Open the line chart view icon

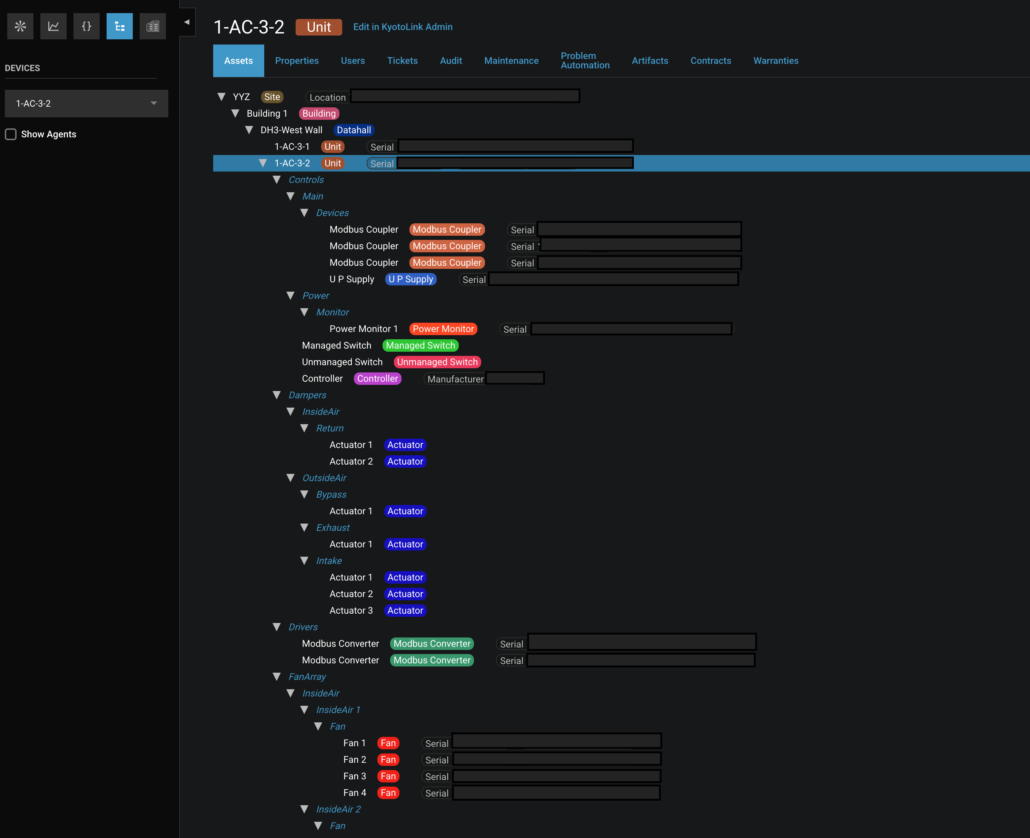click(53, 26)
